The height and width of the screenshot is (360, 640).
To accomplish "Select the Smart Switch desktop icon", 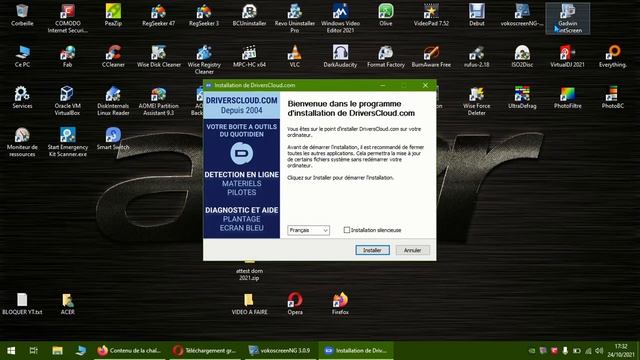I will tap(113, 139).
